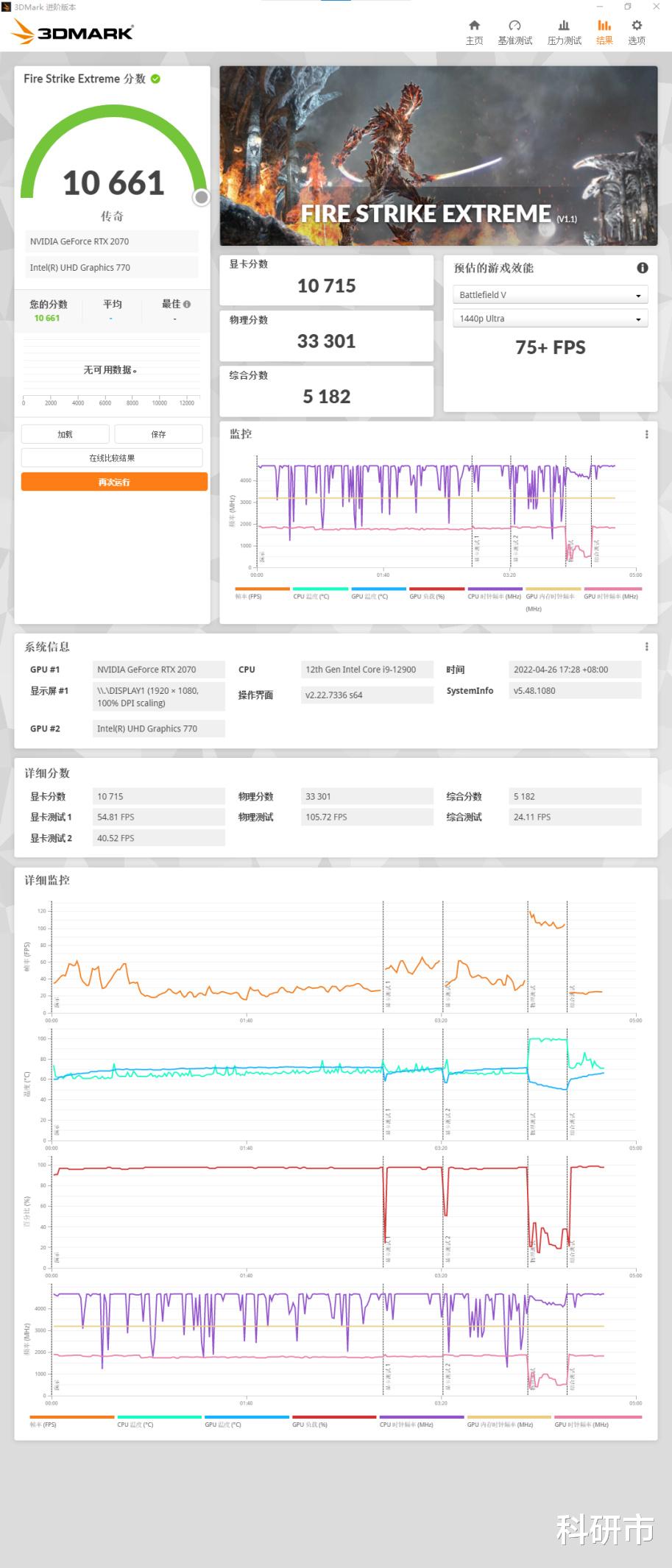
Task: Click the DISPLAY1 1920 × 1080 value
Action: (x=158, y=697)
